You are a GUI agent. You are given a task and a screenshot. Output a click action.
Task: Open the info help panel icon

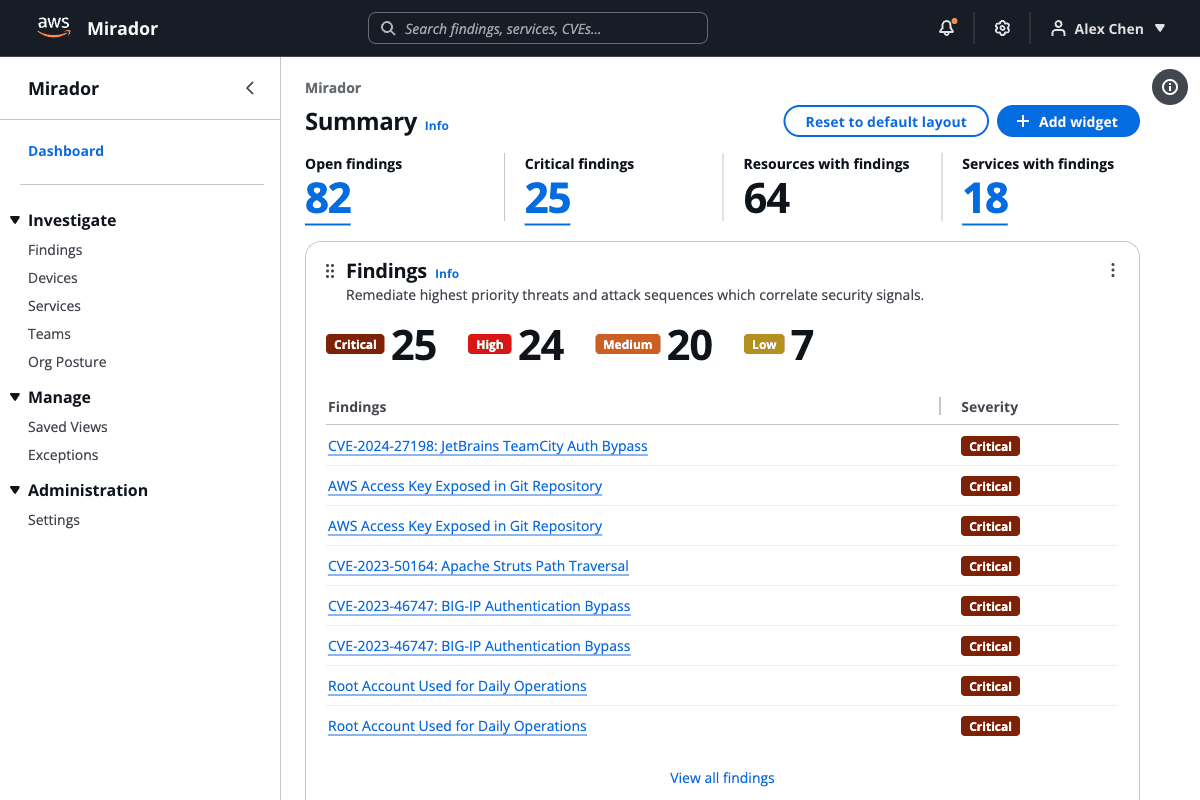[x=1170, y=87]
